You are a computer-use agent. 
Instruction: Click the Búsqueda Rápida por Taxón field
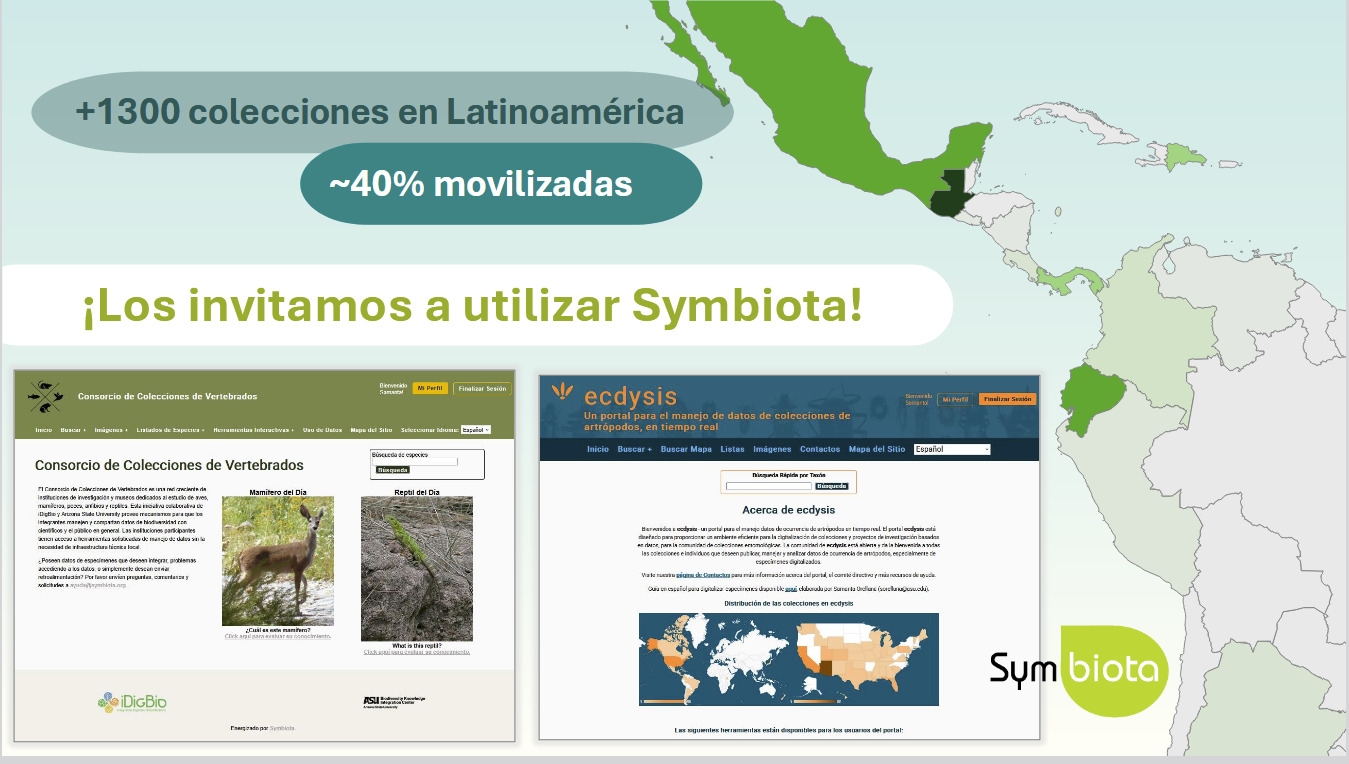[768, 486]
